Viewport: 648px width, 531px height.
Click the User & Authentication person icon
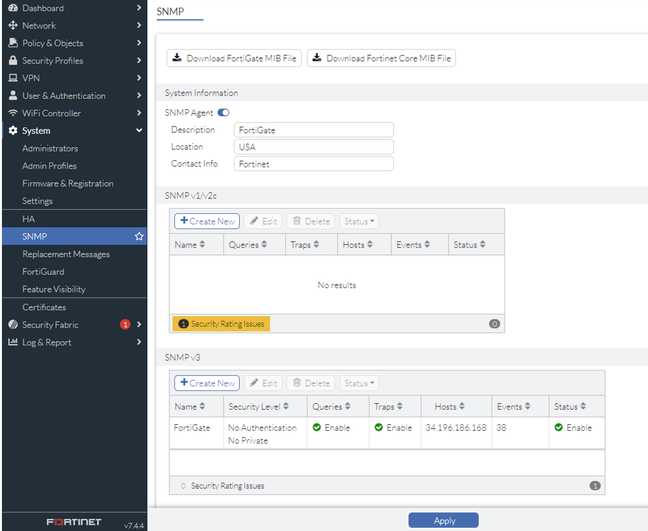coord(13,95)
